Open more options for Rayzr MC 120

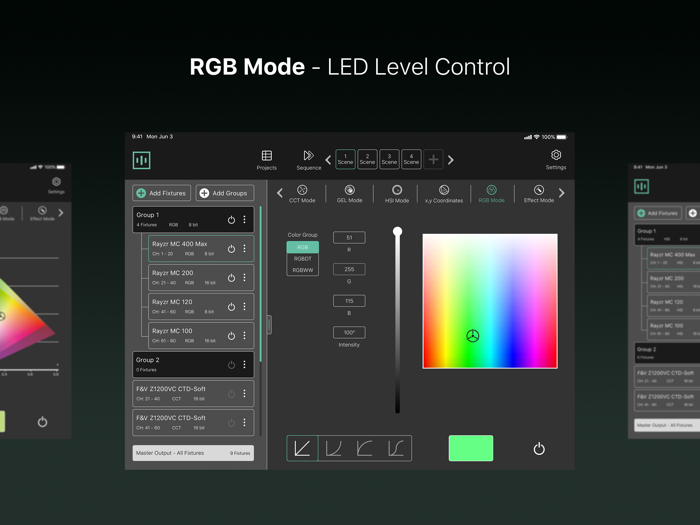tap(244, 307)
